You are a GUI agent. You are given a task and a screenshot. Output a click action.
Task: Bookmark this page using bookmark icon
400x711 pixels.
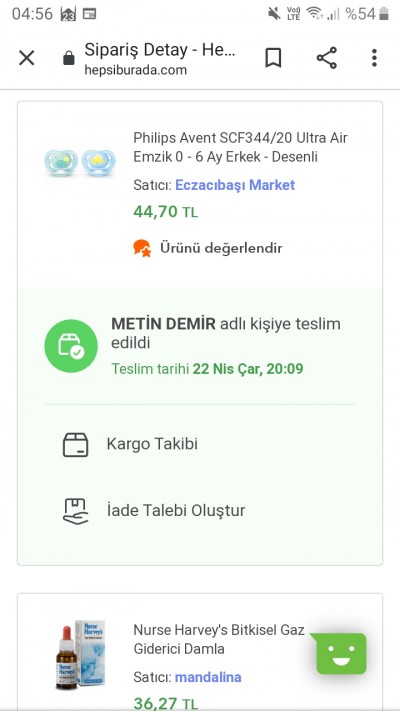coord(273,58)
